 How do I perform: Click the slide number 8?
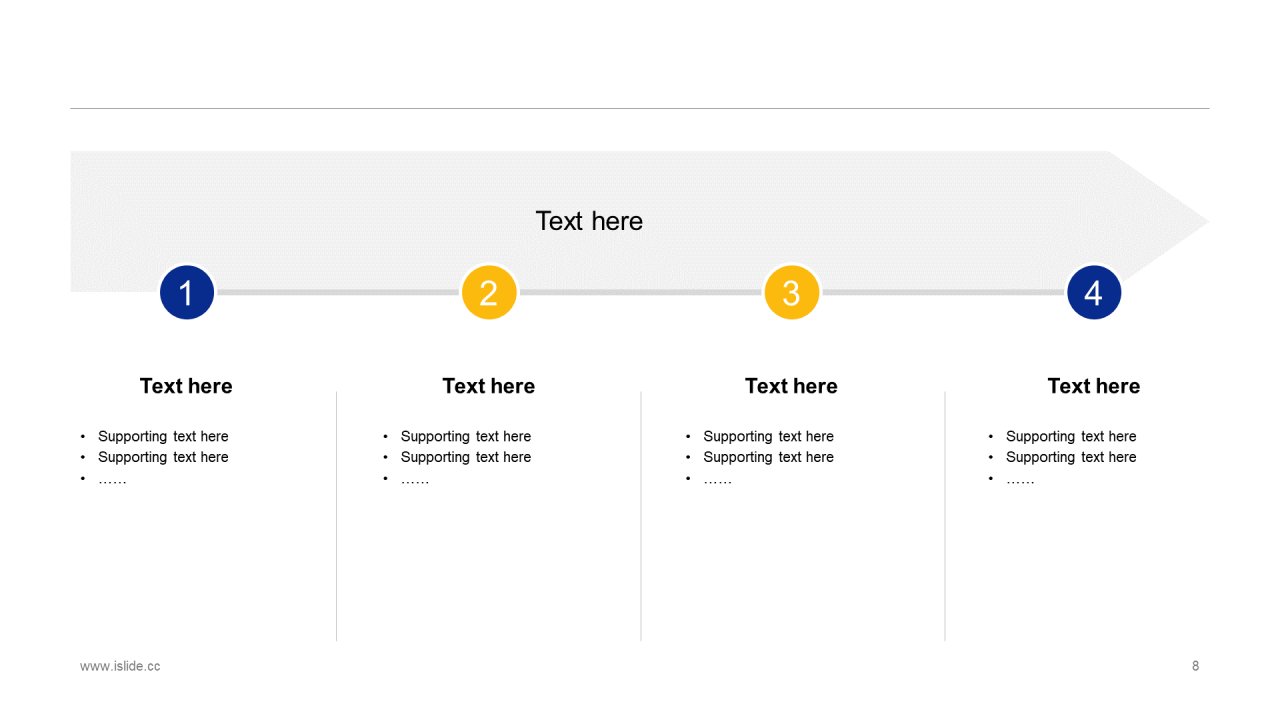(1195, 666)
